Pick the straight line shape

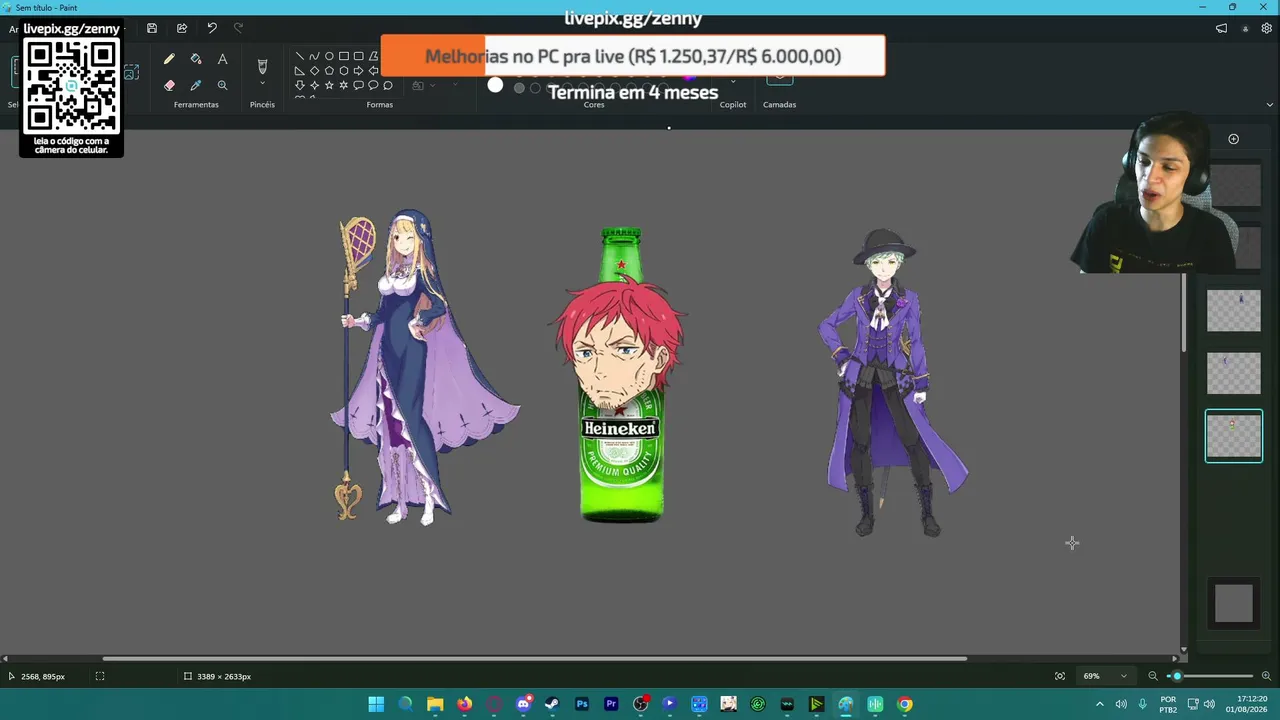[299, 56]
